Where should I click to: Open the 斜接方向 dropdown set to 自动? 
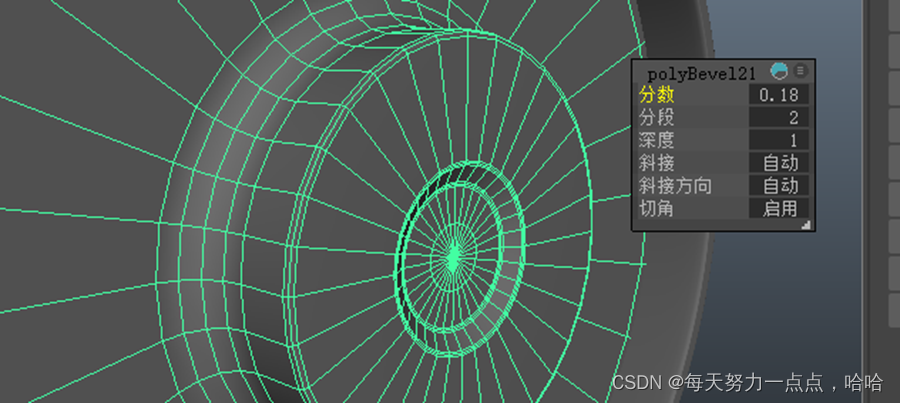(x=779, y=185)
